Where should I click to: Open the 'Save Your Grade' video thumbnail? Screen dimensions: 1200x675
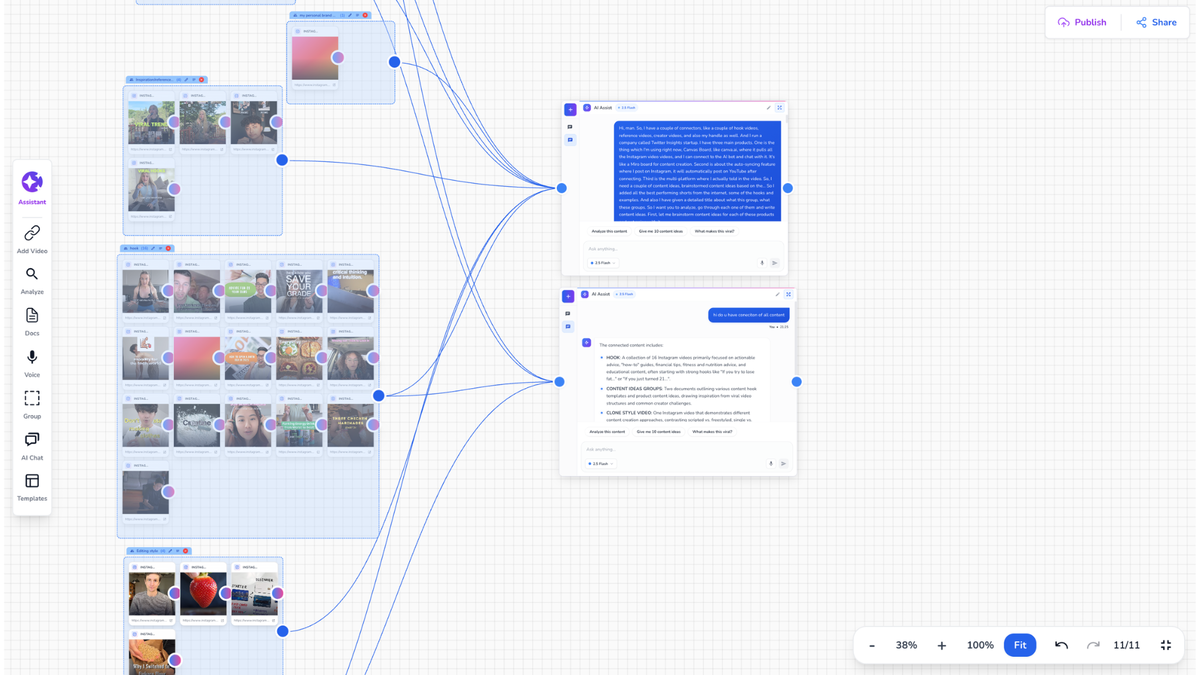[299, 291]
